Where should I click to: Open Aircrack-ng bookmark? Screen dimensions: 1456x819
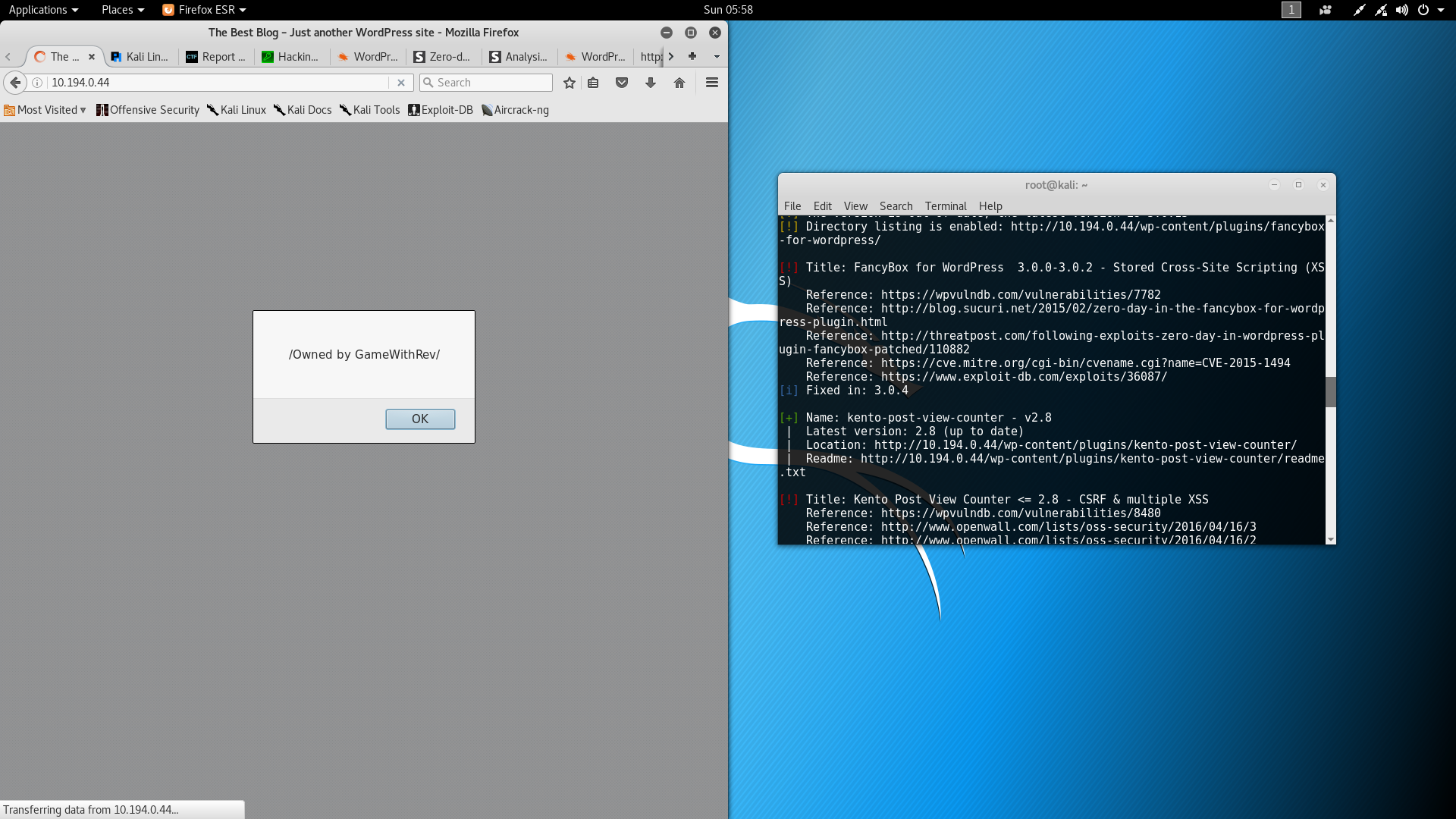515,110
